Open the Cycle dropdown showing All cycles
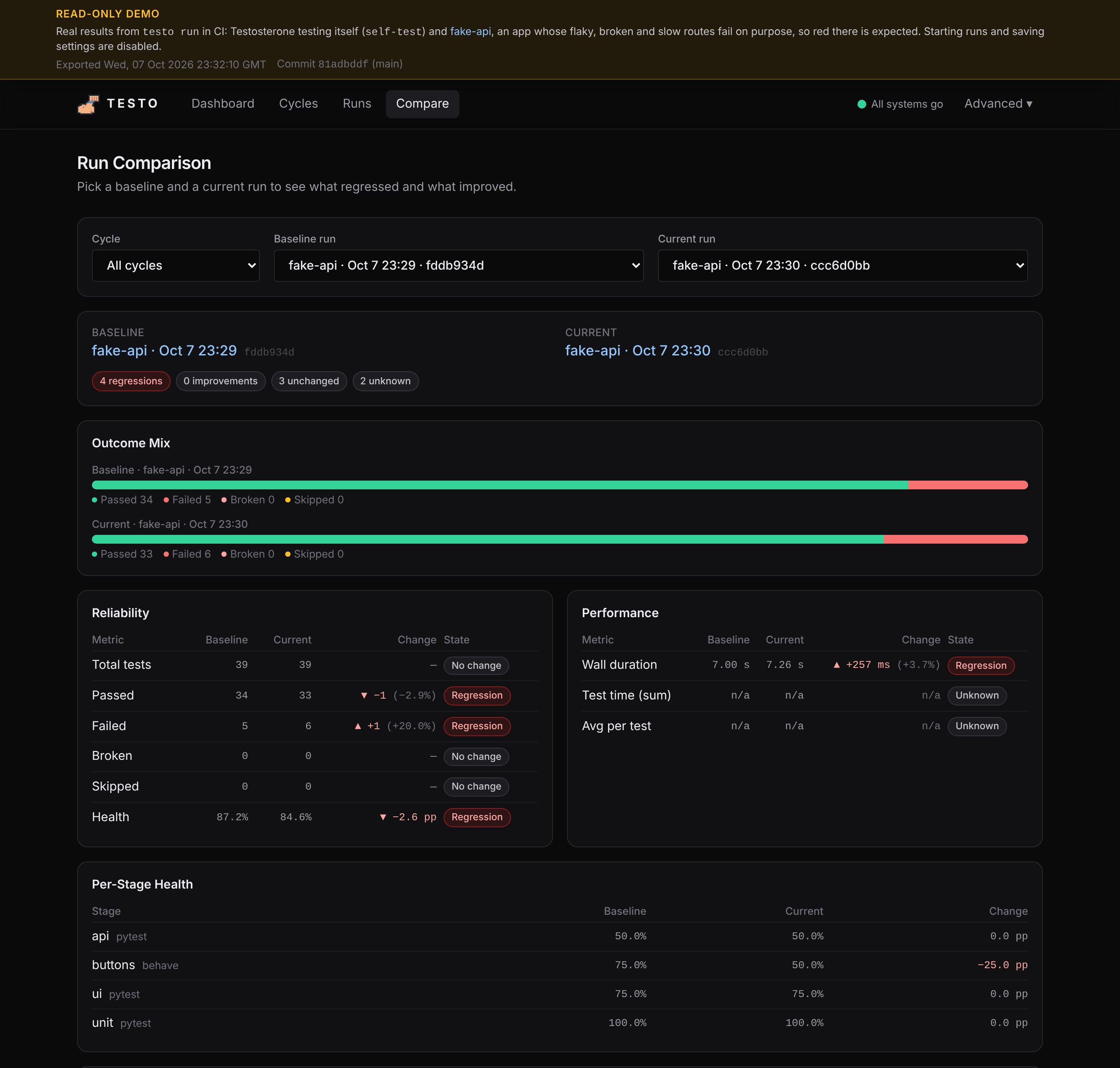Image resolution: width=1120 pixels, height=1068 pixels. [x=175, y=265]
